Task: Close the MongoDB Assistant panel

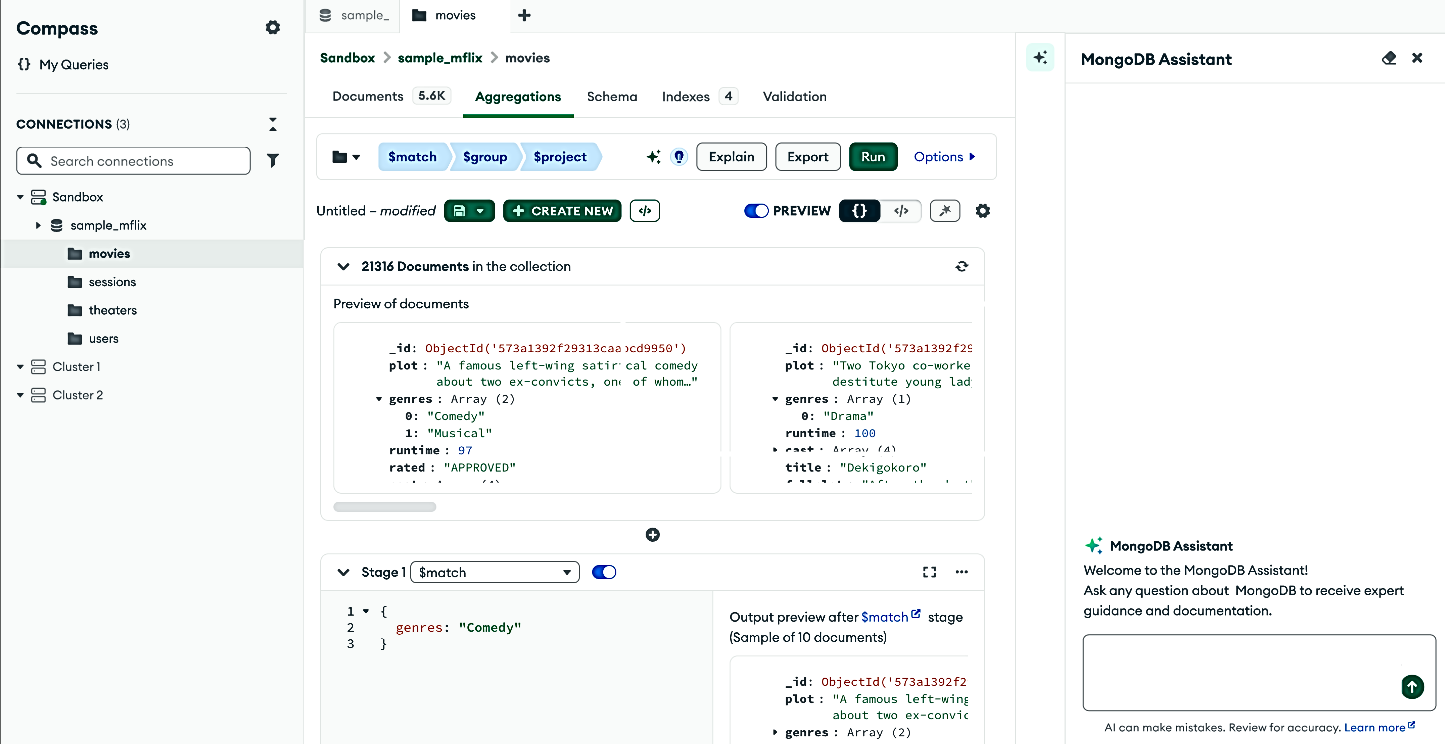Action: 1417,58
